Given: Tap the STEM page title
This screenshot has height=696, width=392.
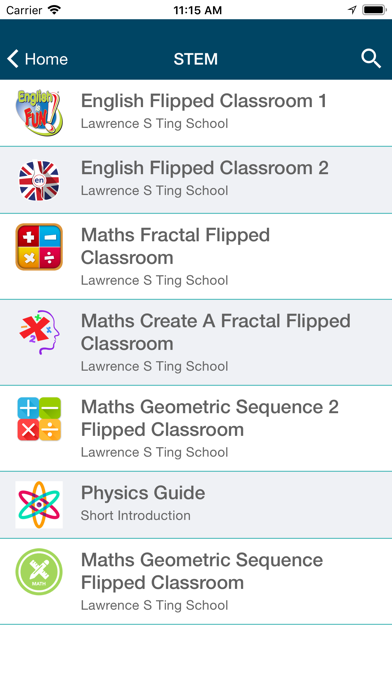Looking at the screenshot, I should 196,59.
